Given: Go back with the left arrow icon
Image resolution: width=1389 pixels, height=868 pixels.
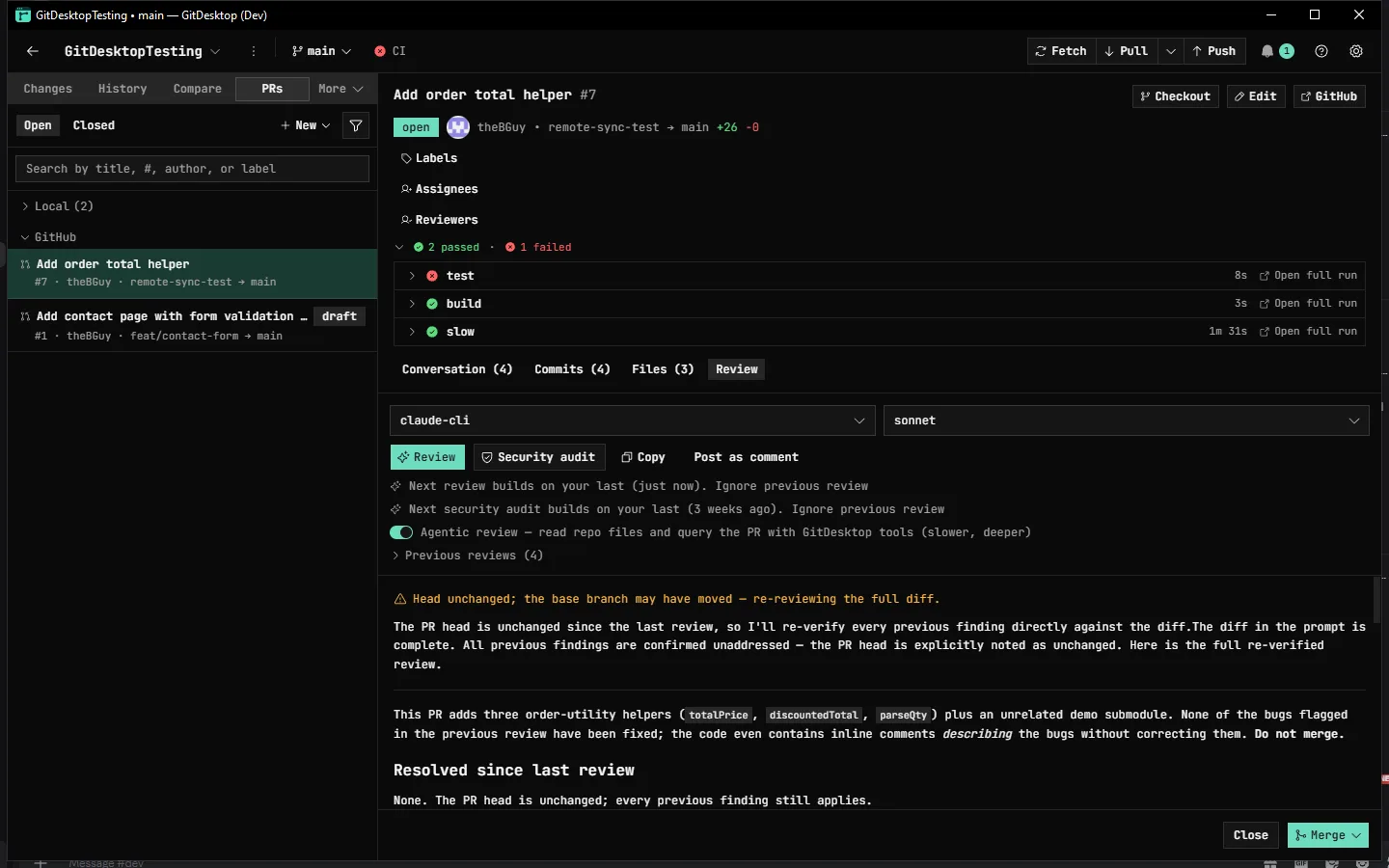Looking at the screenshot, I should (x=33, y=51).
